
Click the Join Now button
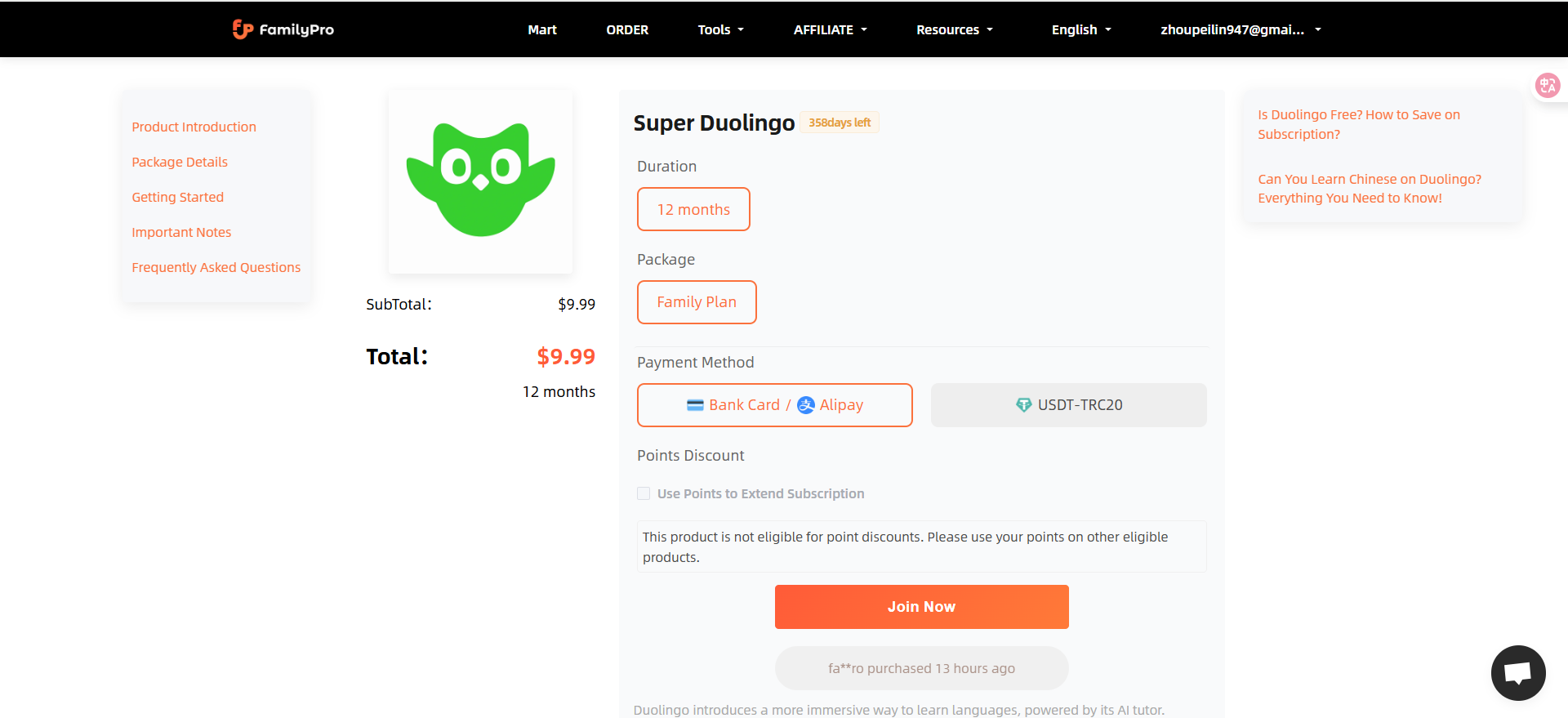tap(921, 606)
